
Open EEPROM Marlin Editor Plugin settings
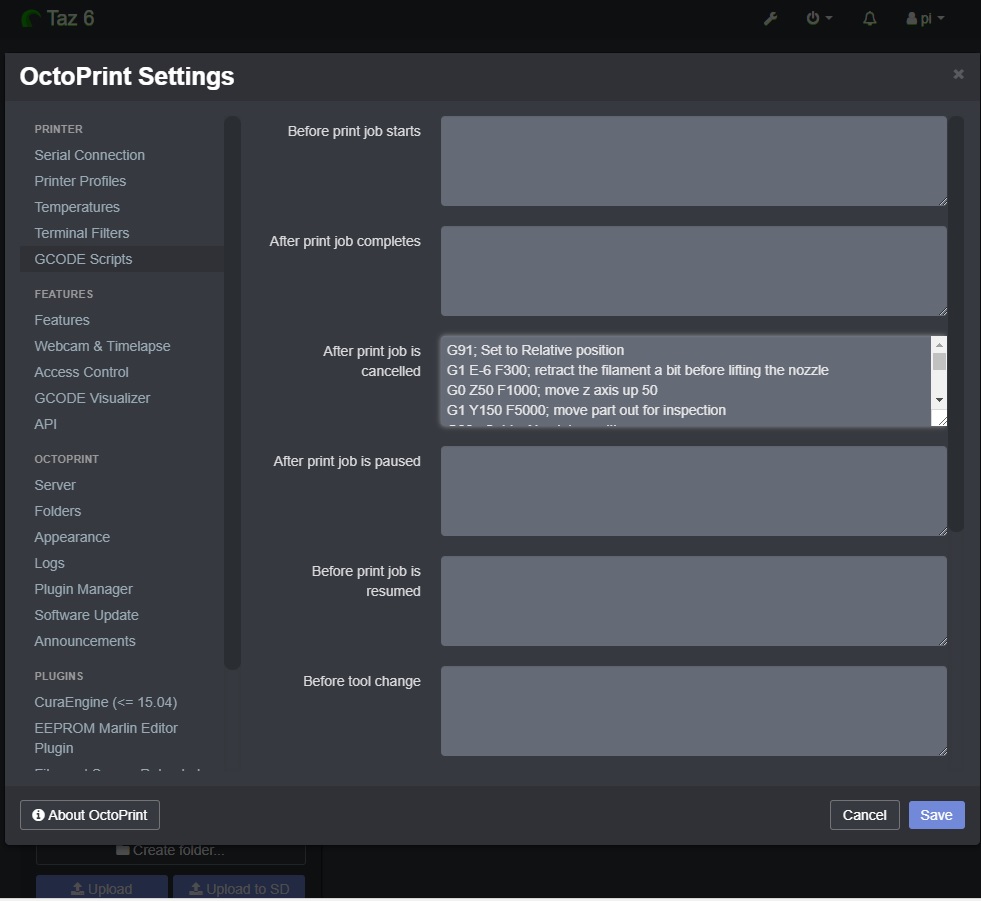click(106, 738)
